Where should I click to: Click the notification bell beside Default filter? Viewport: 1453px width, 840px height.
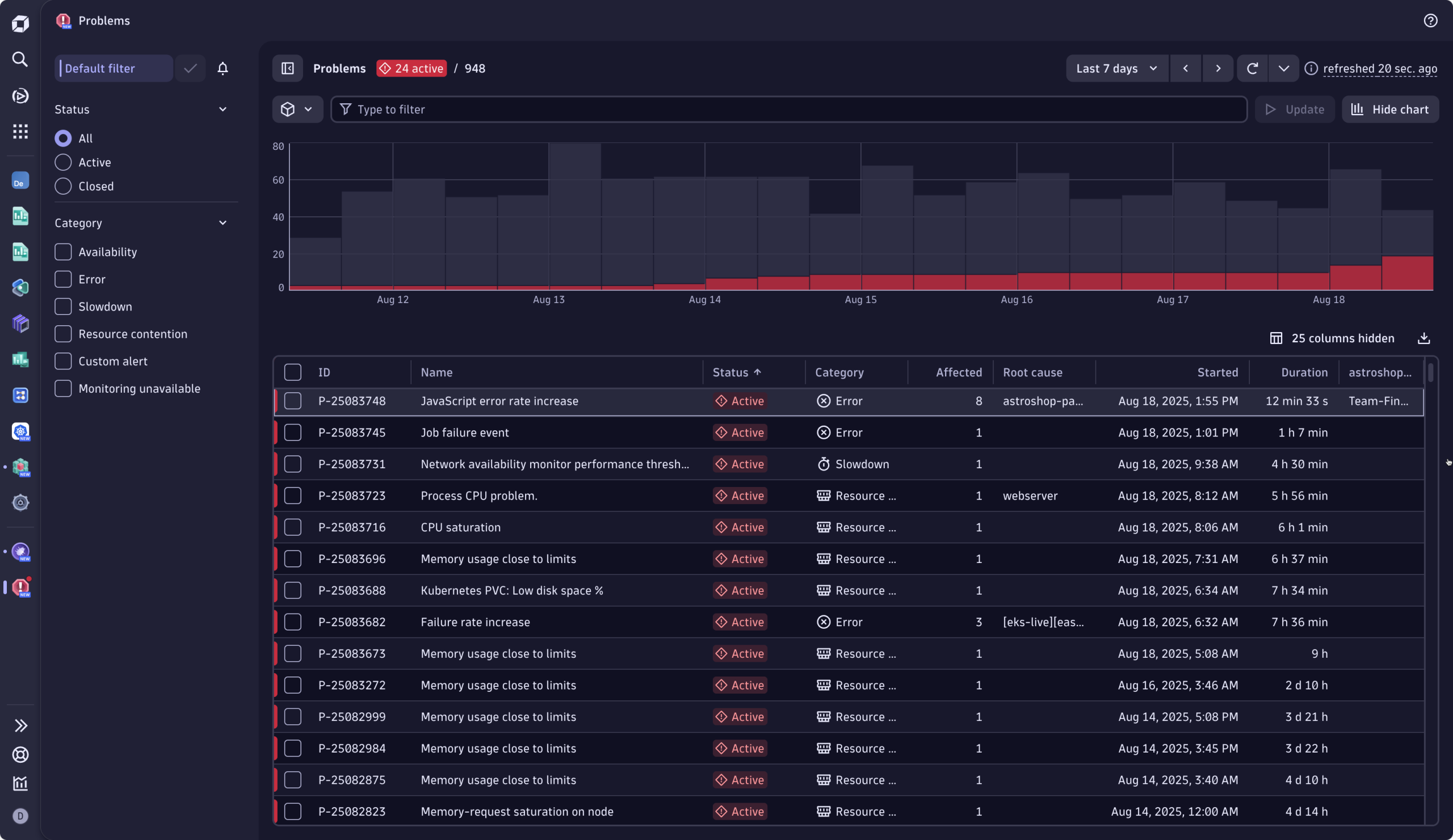pyautogui.click(x=222, y=68)
